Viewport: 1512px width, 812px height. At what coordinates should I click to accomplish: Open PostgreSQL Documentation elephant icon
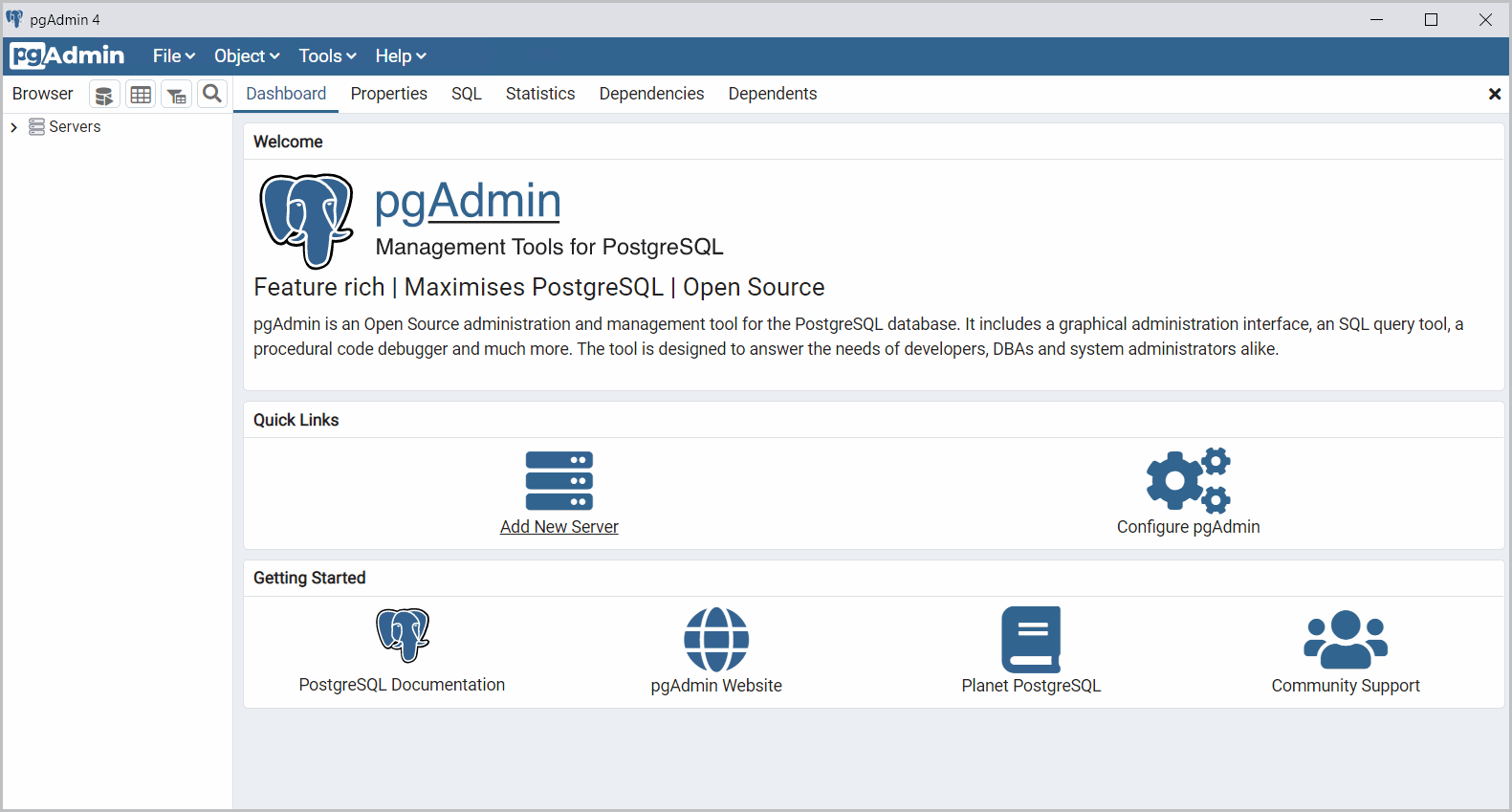(402, 635)
